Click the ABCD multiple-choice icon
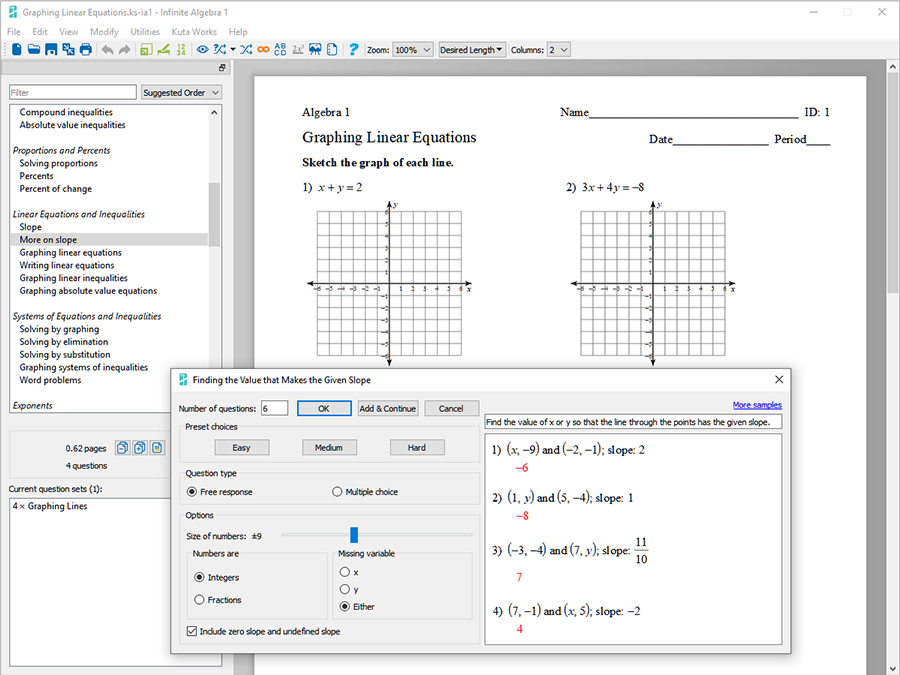This screenshot has width=900, height=675. point(280,50)
